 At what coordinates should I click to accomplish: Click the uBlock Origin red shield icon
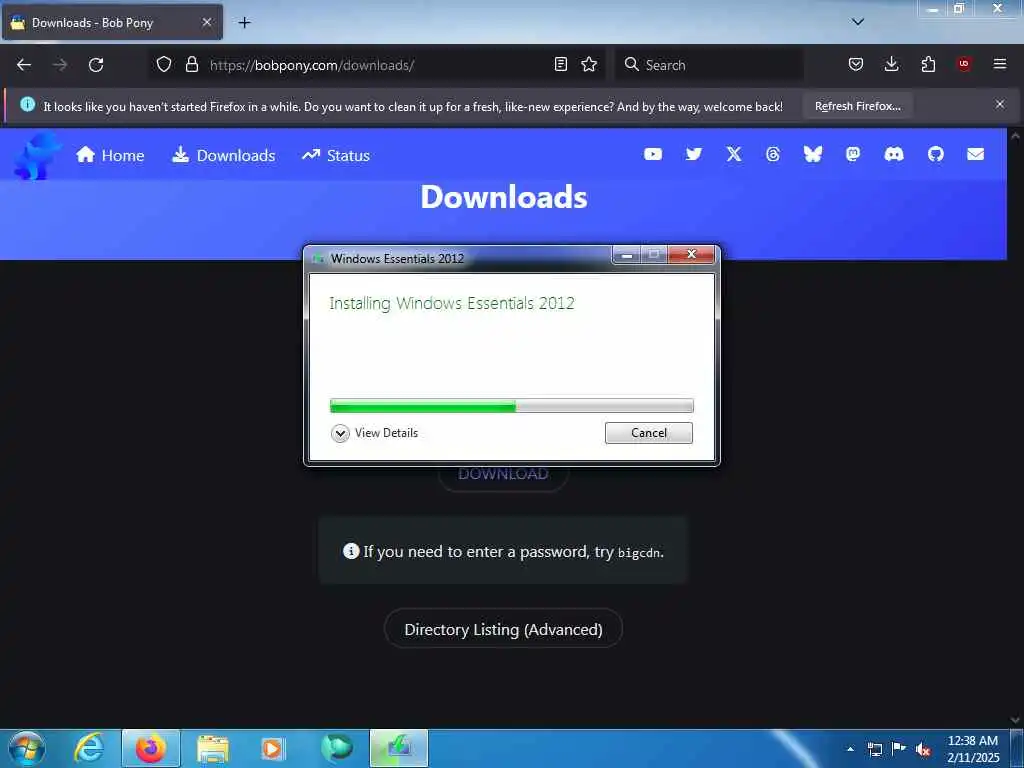(963, 64)
